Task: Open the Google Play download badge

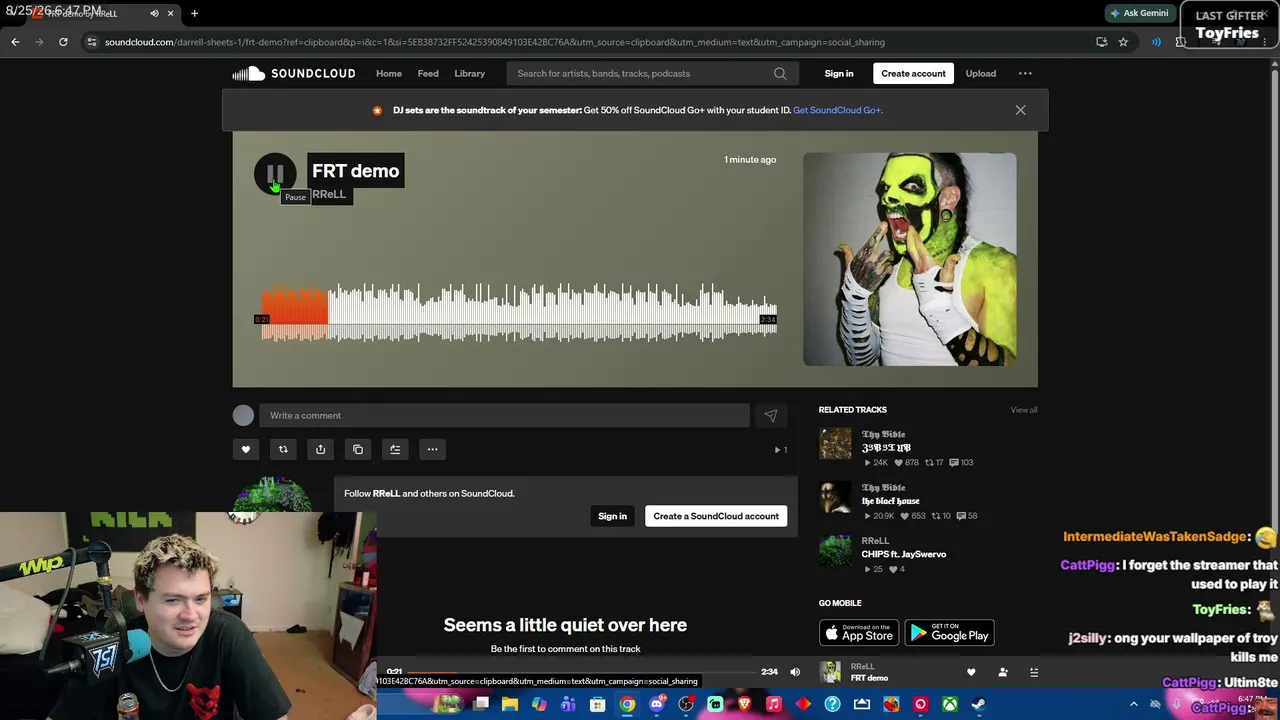Action: (x=949, y=633)
